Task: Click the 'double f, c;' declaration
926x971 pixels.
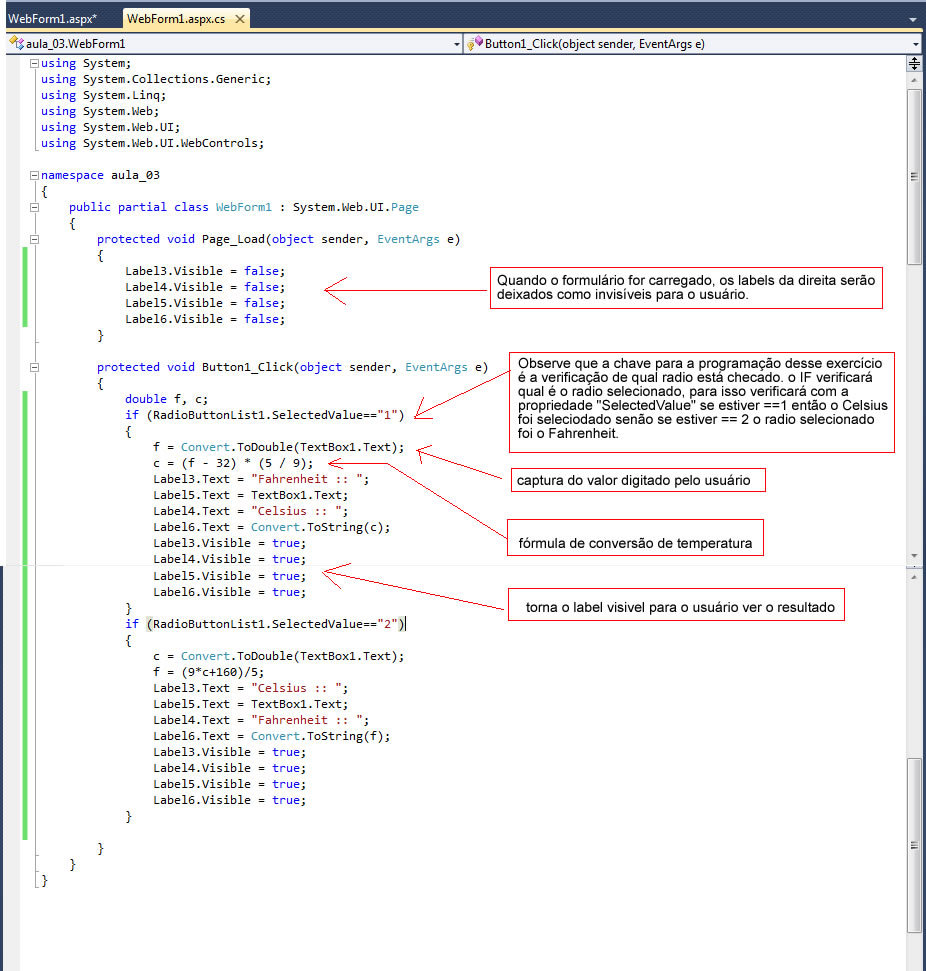Action: coord(167,399)
